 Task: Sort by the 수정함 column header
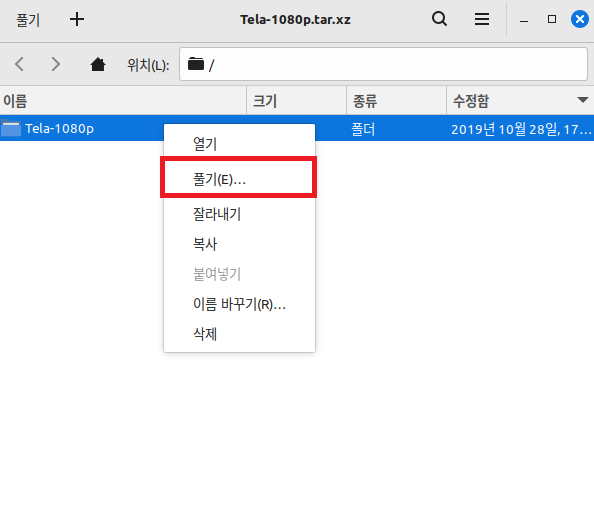[x=520, y=101]
